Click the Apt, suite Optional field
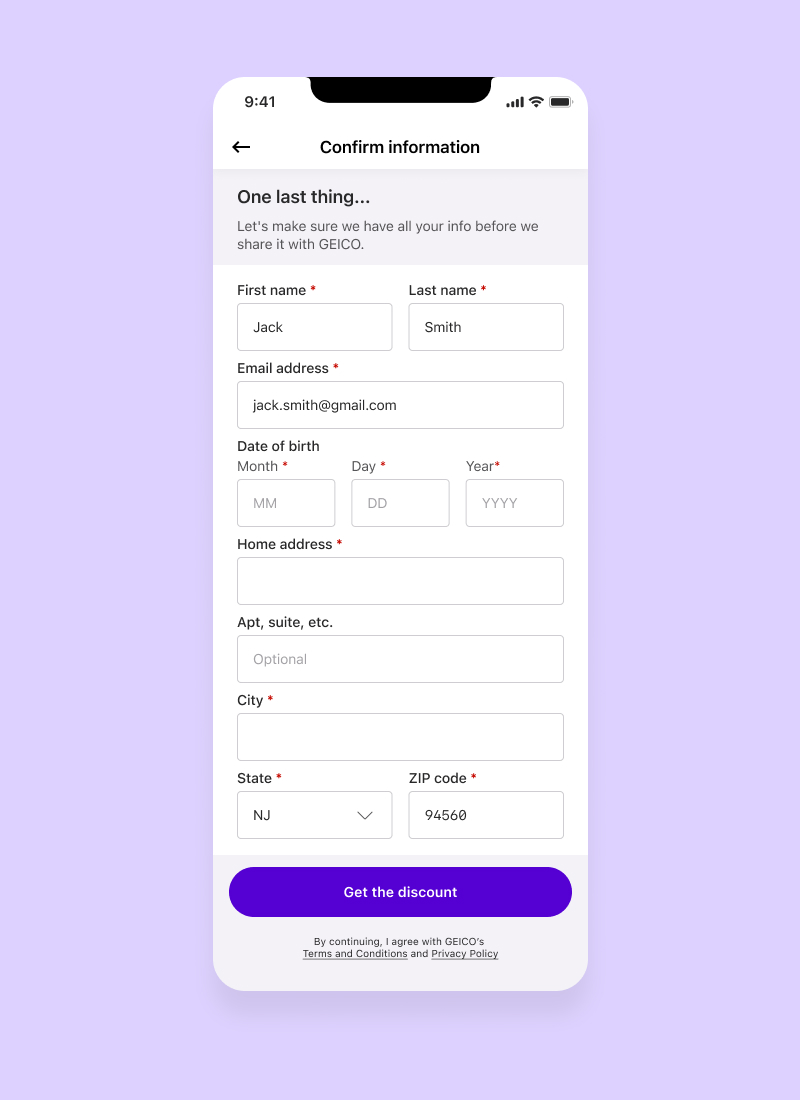The image size is (800, 1100). [400, 659]
